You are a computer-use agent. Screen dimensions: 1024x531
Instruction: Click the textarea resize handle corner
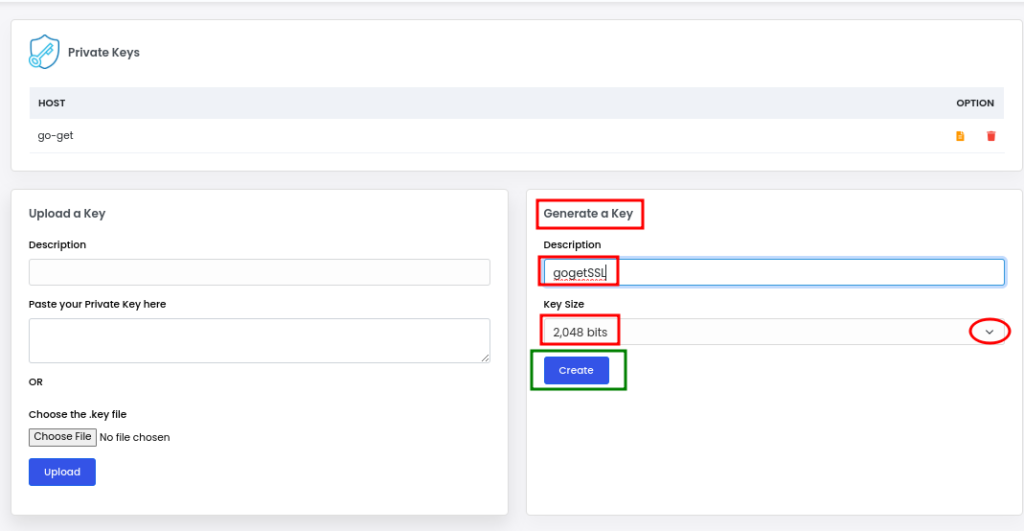[485, 358]
